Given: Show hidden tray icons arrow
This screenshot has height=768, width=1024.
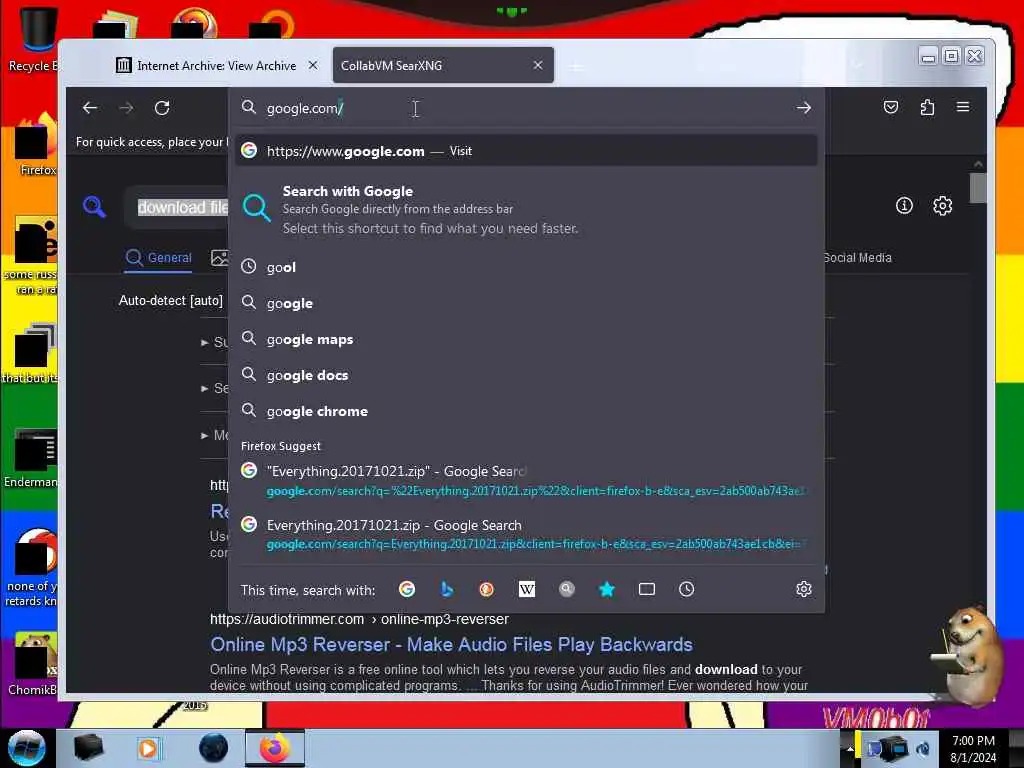Looking at the screenshot, I should (850, 749).
